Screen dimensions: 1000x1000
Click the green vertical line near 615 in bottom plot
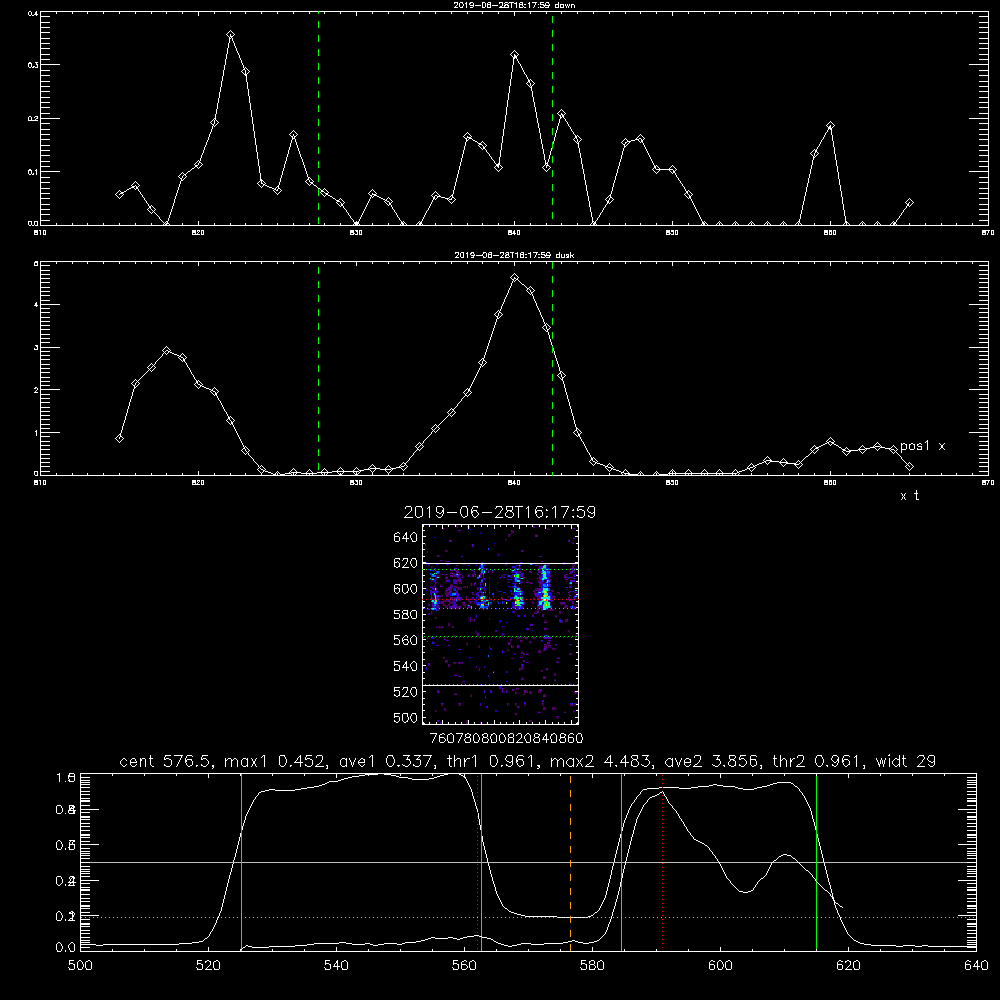click(816, 862)
